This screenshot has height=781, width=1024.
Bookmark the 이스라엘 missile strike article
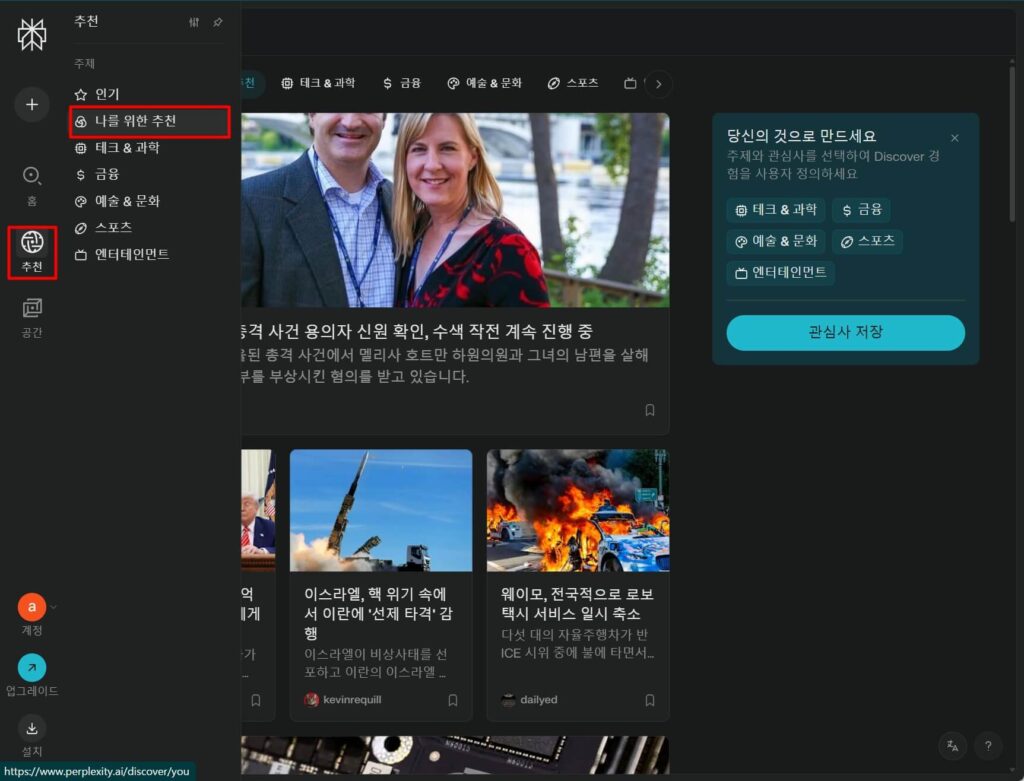452,701
